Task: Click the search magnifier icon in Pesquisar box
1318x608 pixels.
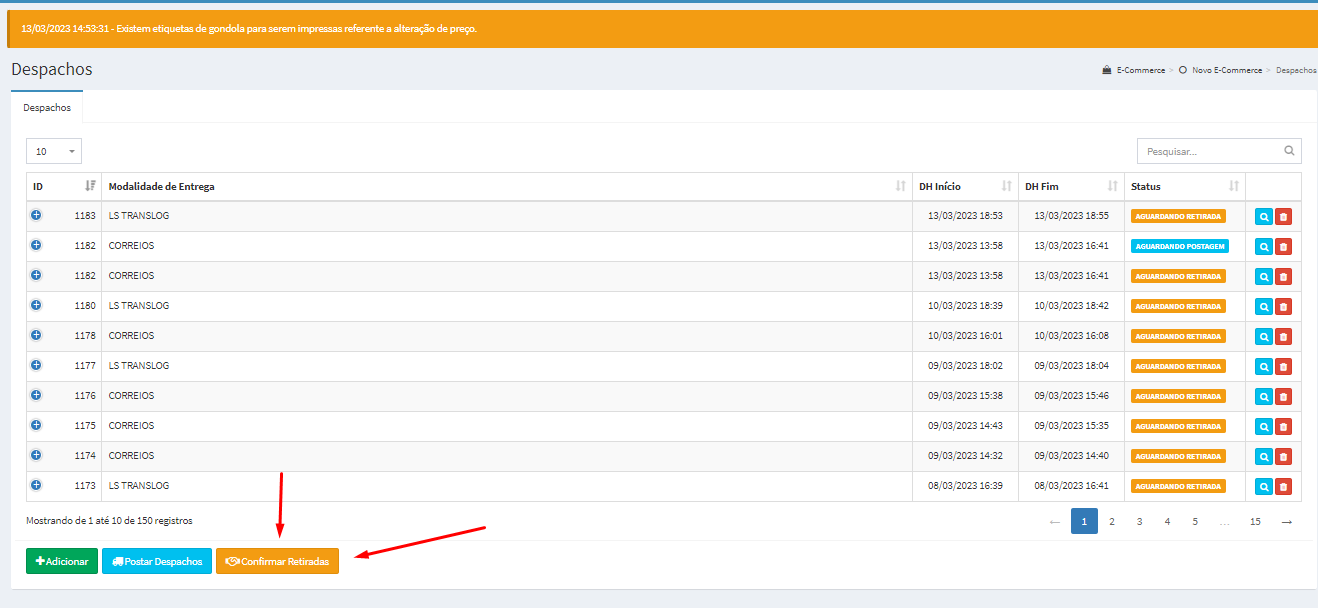Action: 1290,152
